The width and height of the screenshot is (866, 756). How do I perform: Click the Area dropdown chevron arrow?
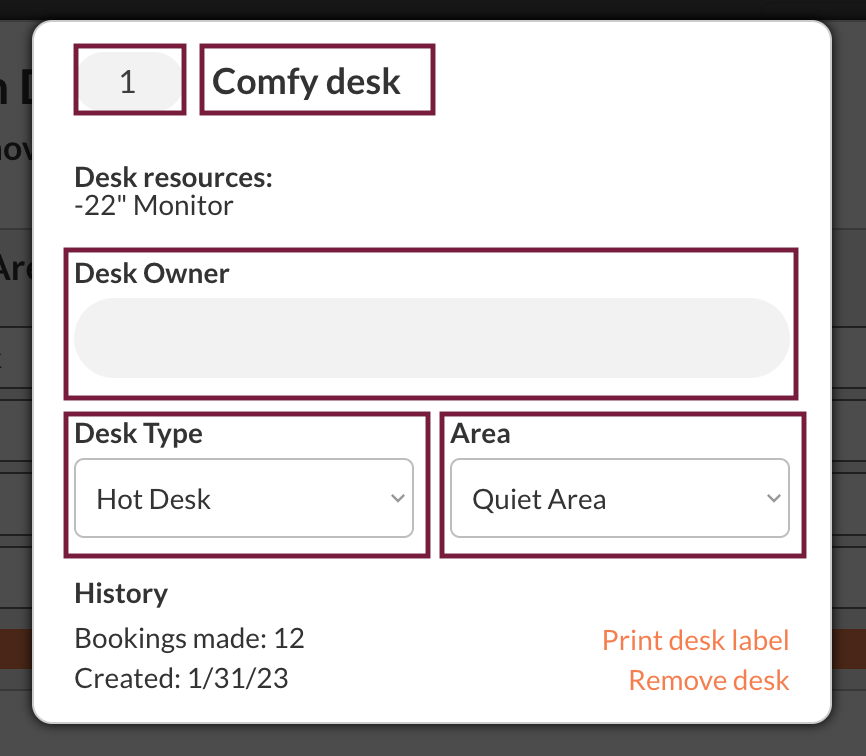pos(773,498)
